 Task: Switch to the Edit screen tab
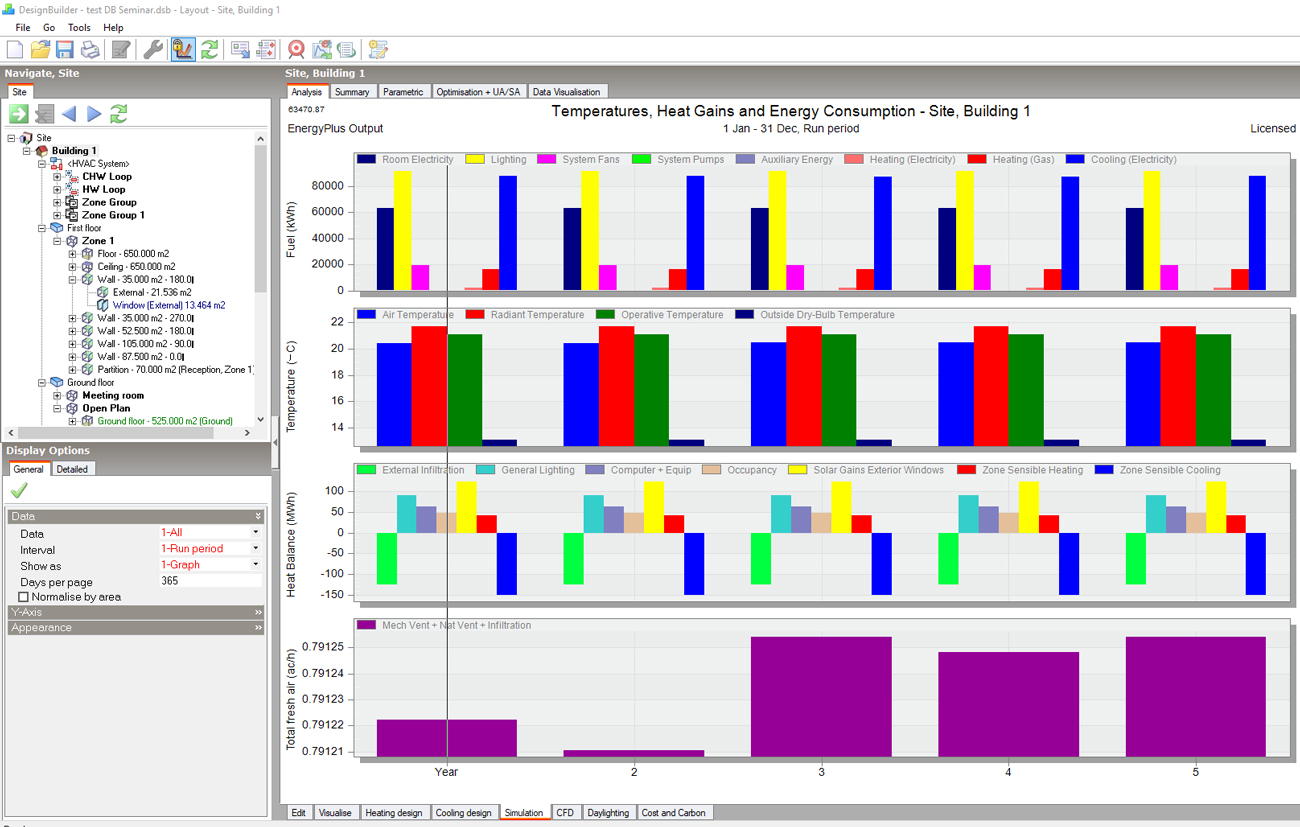coord(298,813)
